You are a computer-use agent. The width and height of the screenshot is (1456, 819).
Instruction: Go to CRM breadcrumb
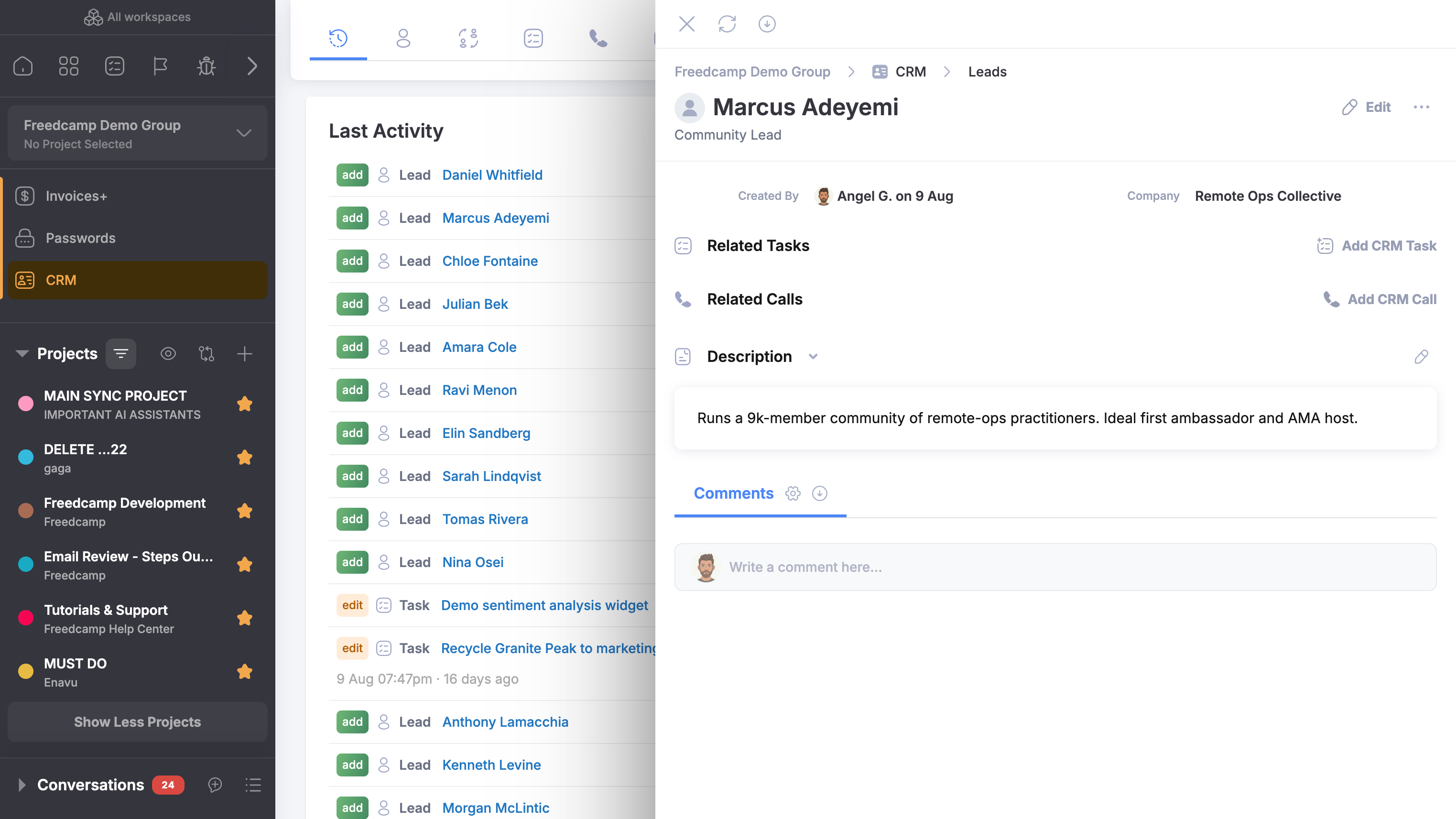(x=899, y=72)
